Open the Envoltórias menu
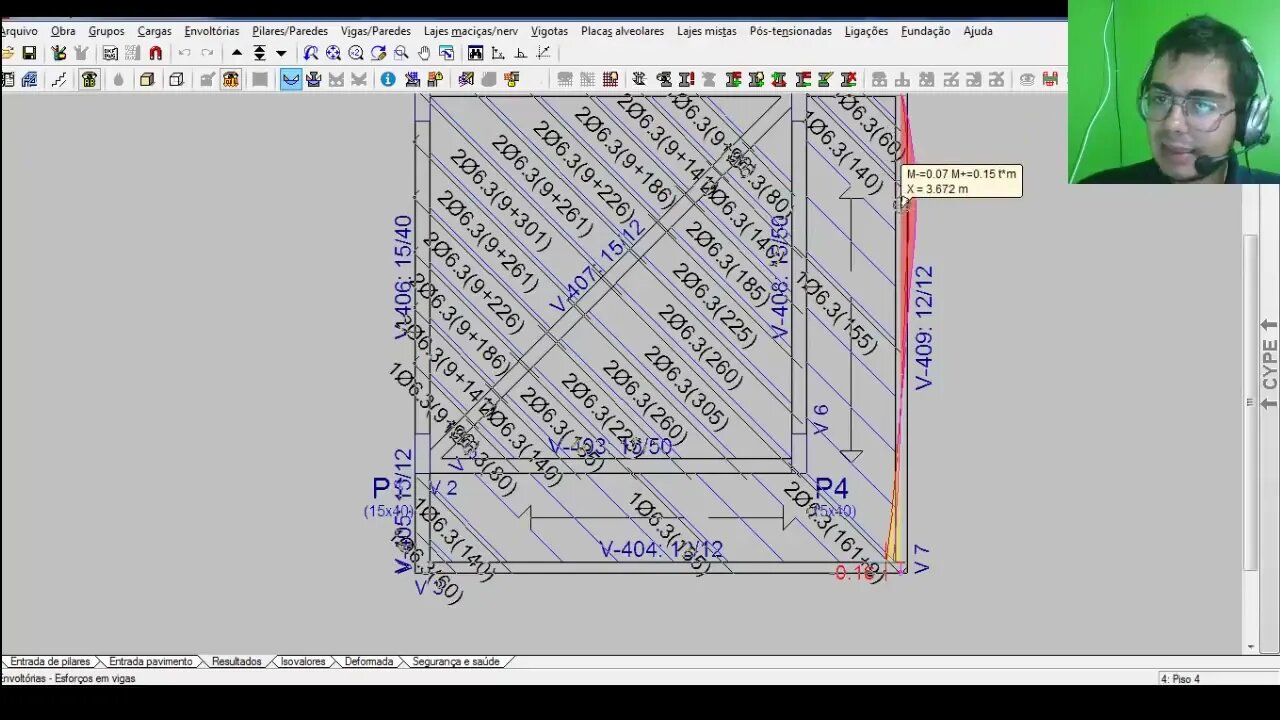 [212, 31]
